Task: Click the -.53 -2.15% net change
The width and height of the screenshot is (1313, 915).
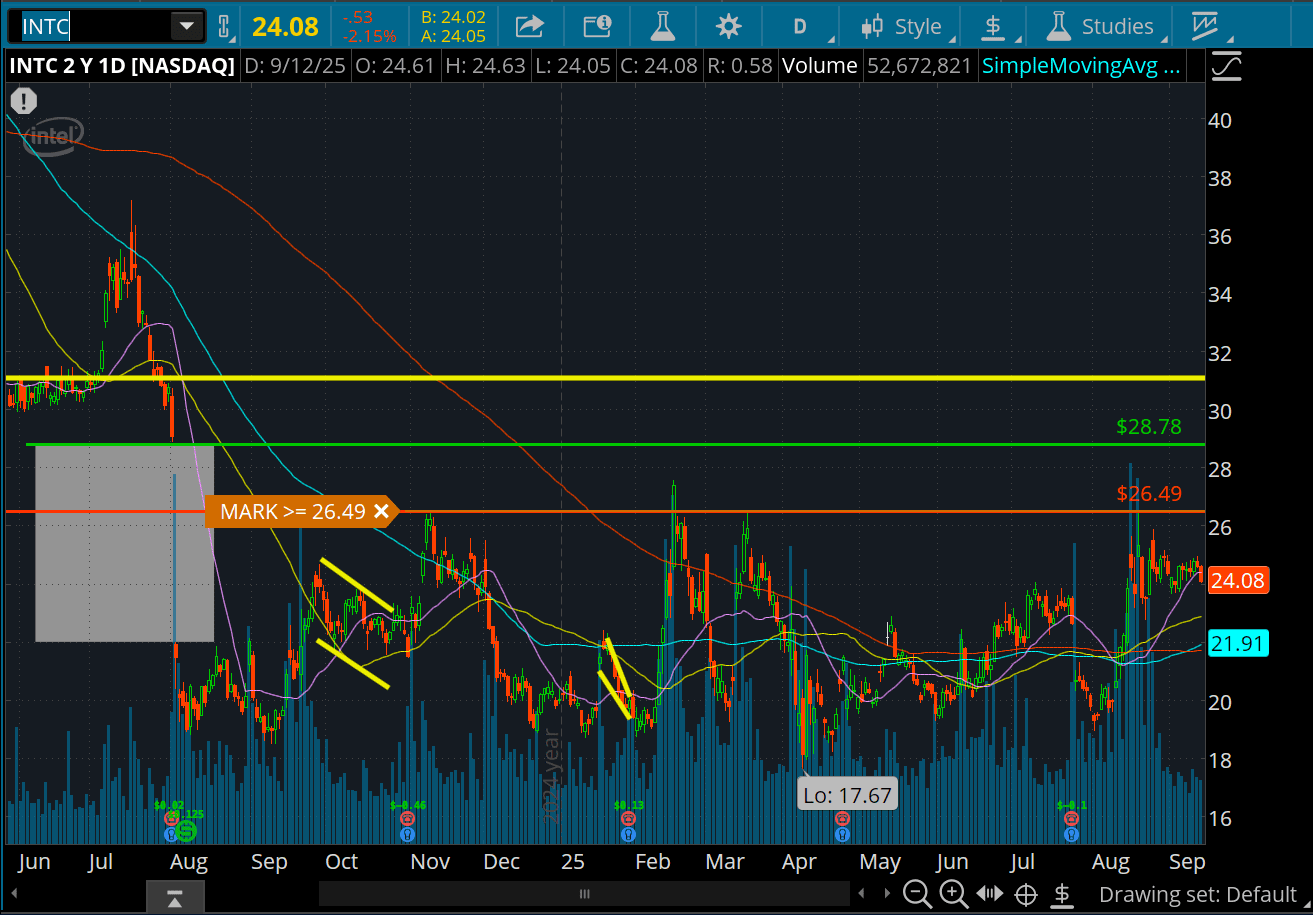Action: click(369, 27)
